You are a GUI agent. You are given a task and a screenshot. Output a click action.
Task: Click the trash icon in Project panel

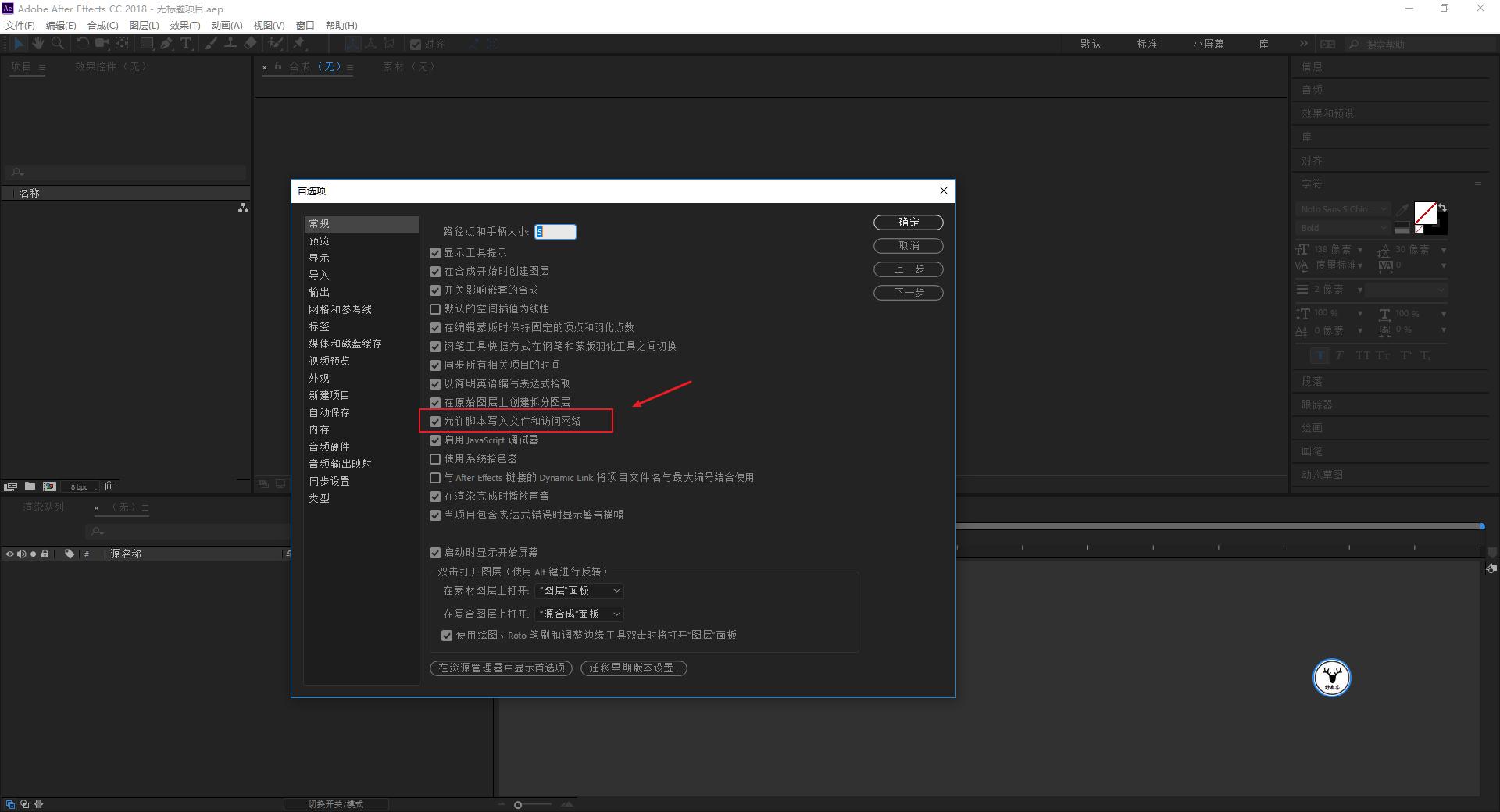[109, 486]
